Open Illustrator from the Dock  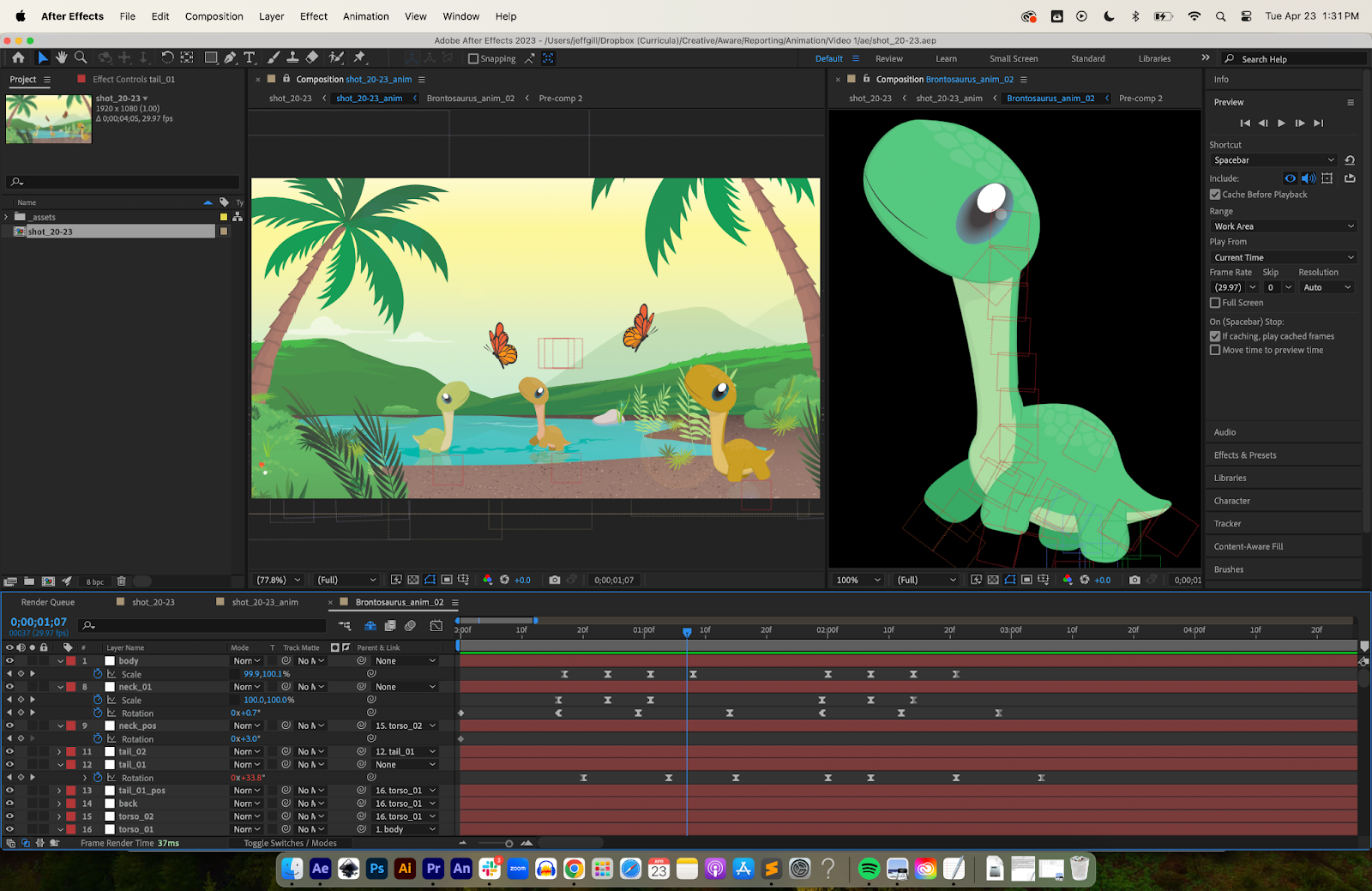[x=405, y=869]
